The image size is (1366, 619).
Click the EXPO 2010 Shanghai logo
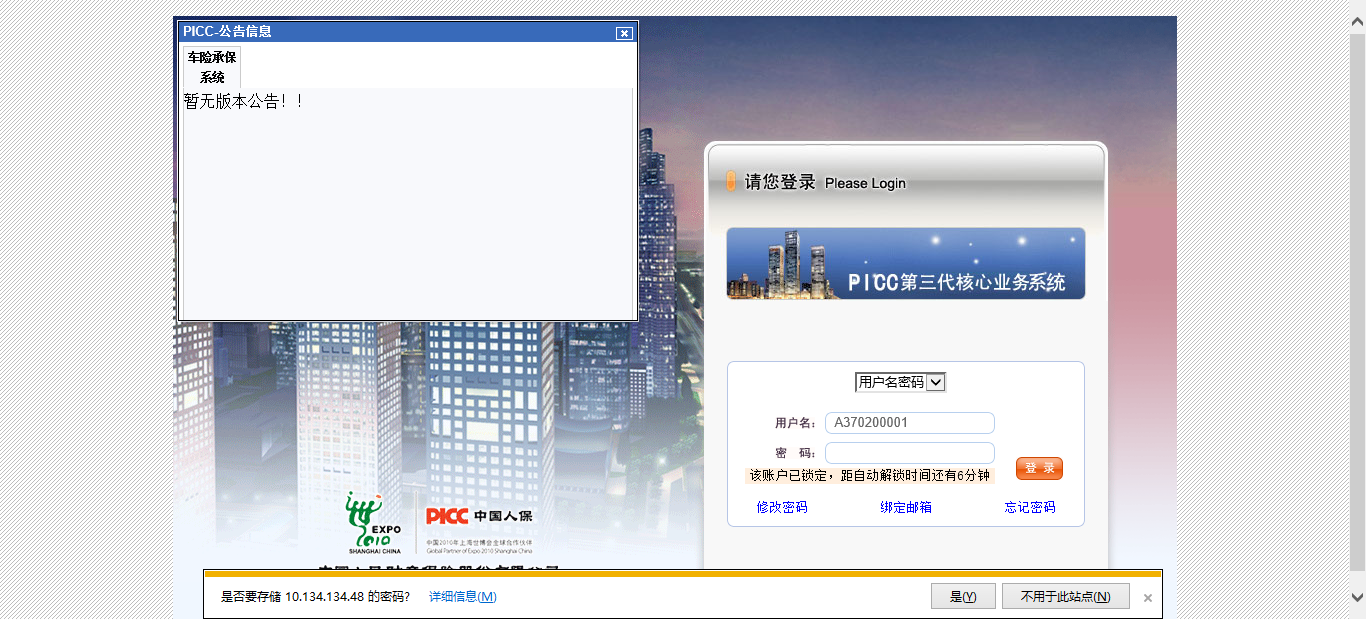click(x=374, y=523)
